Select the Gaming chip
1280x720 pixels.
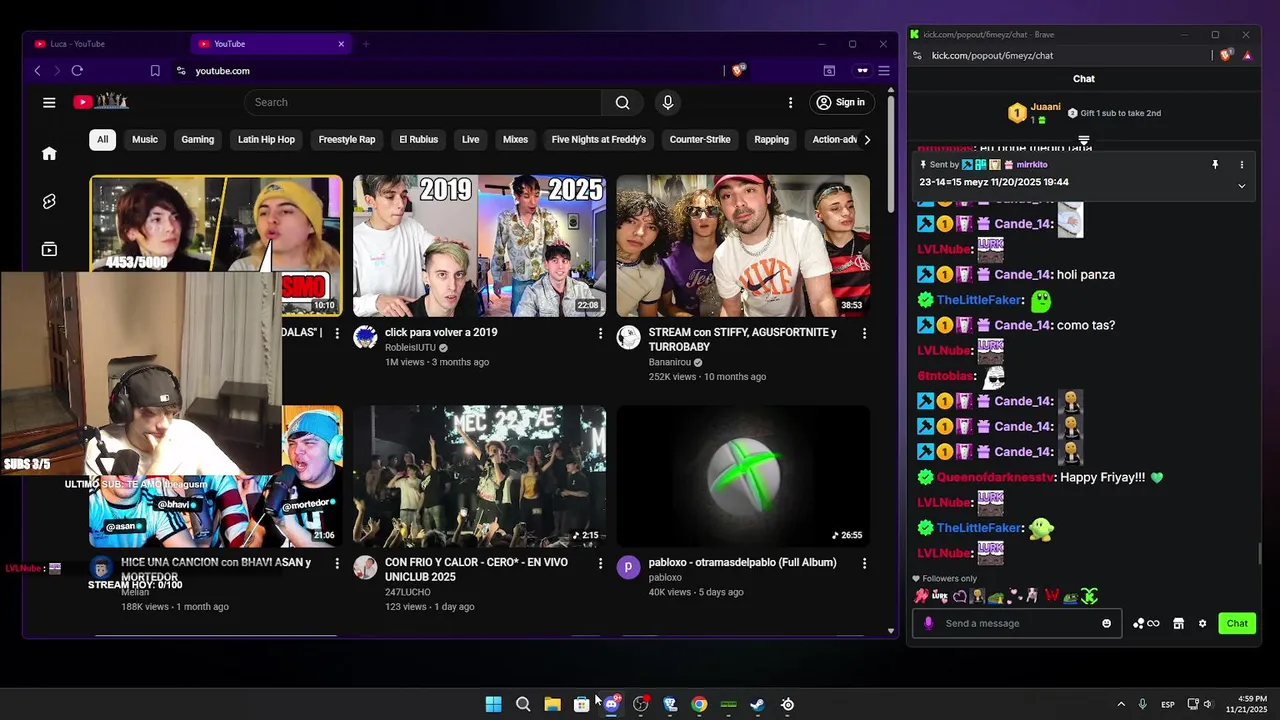click(198, 140)
